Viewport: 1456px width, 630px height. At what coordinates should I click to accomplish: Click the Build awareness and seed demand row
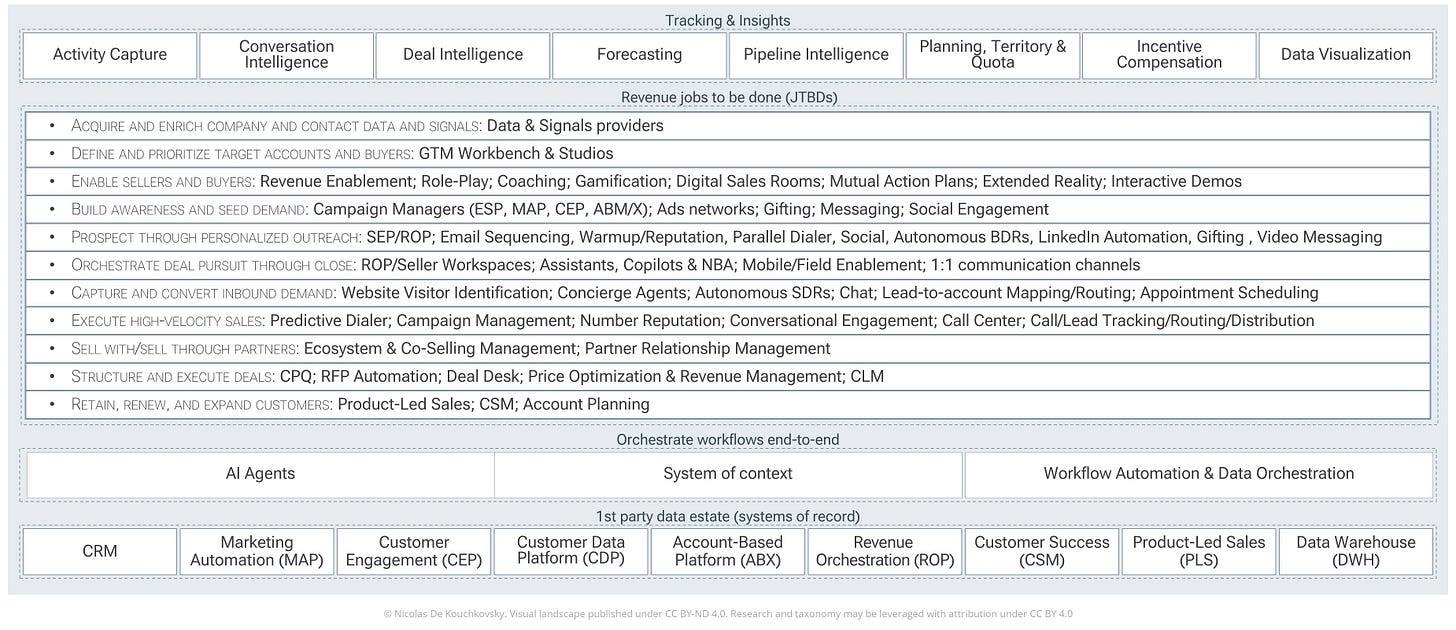728,209
